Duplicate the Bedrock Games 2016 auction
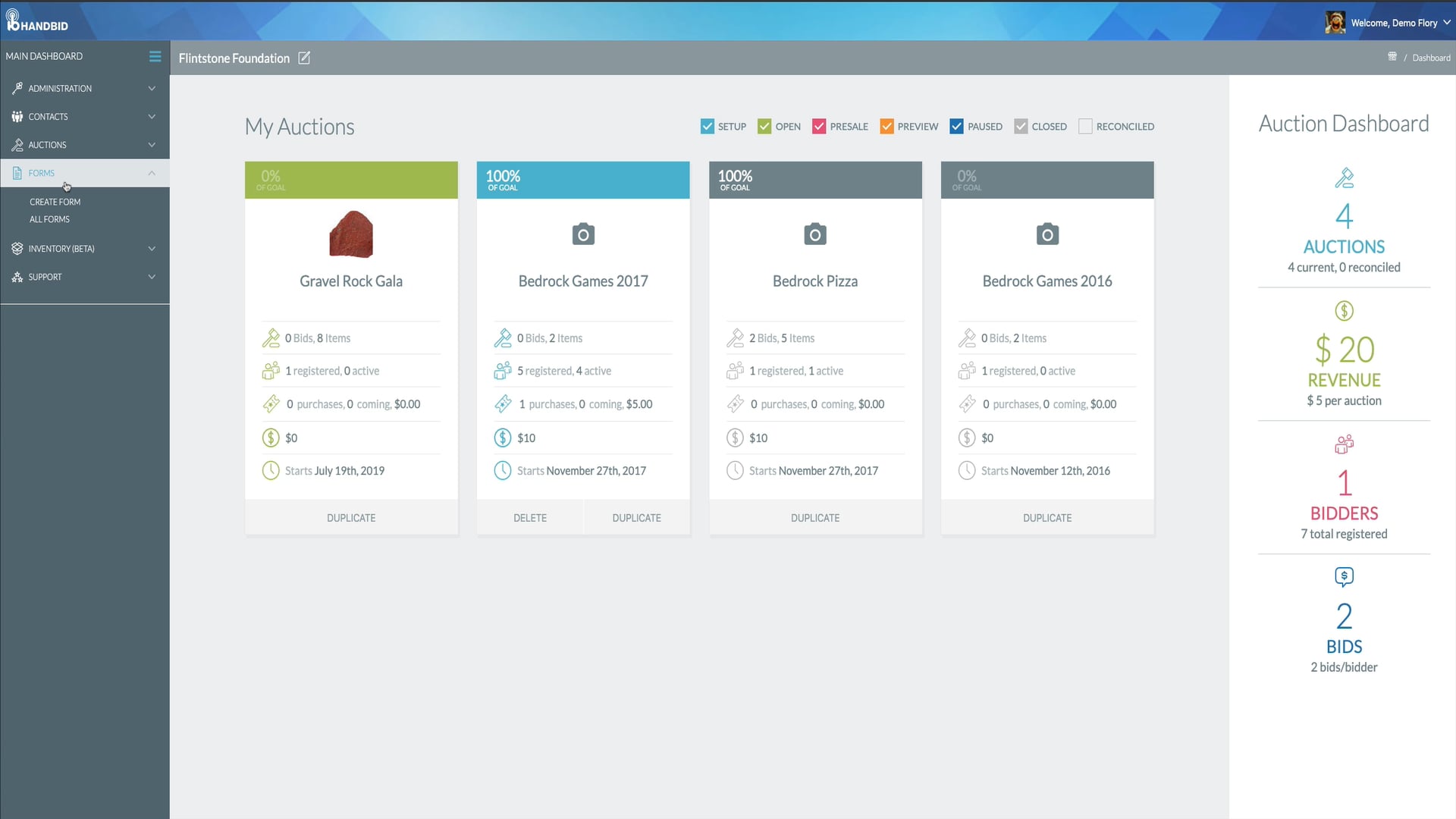1456x819 pixels. pos(1047,518)
